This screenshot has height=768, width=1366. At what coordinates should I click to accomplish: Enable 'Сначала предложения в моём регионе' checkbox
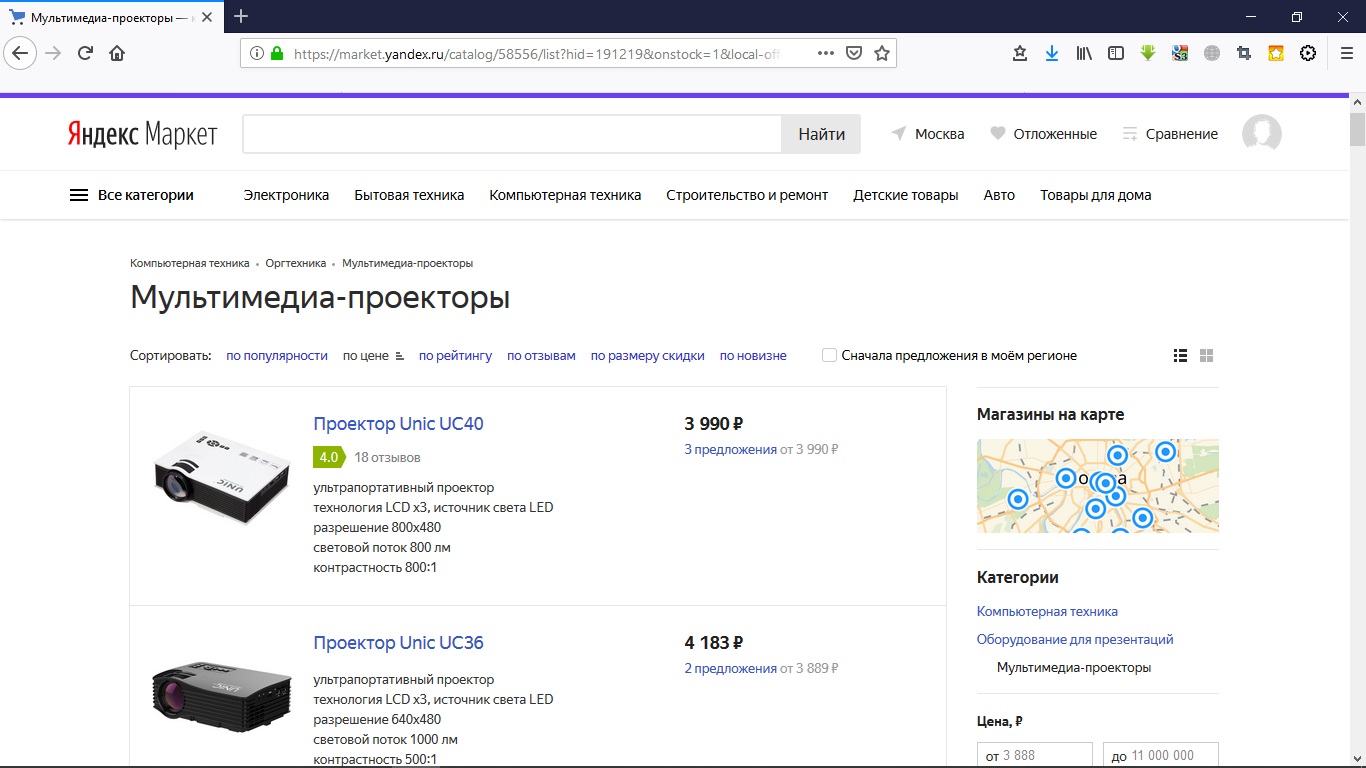(829, 355)
